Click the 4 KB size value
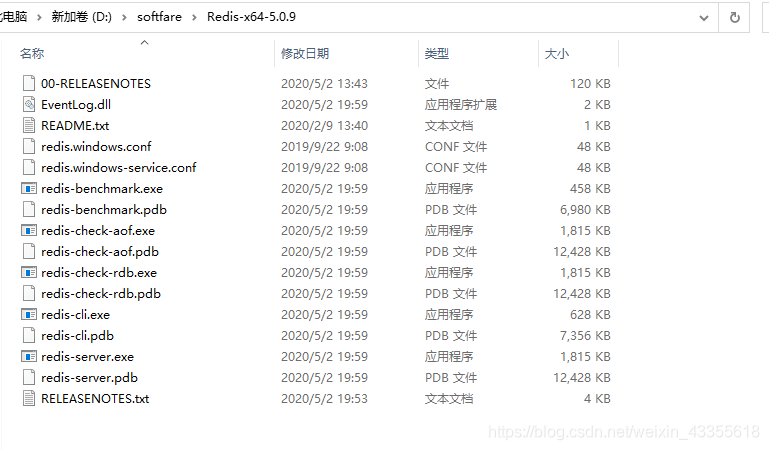The height and width of the screenshot is (450, 769). pyautogui.click(x=597, y=399)
